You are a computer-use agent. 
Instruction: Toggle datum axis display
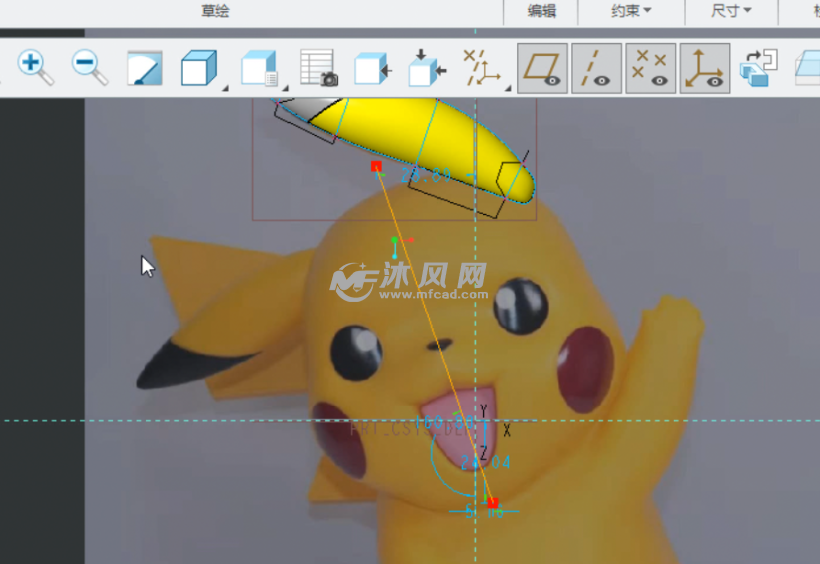click(x=597, y=69)
